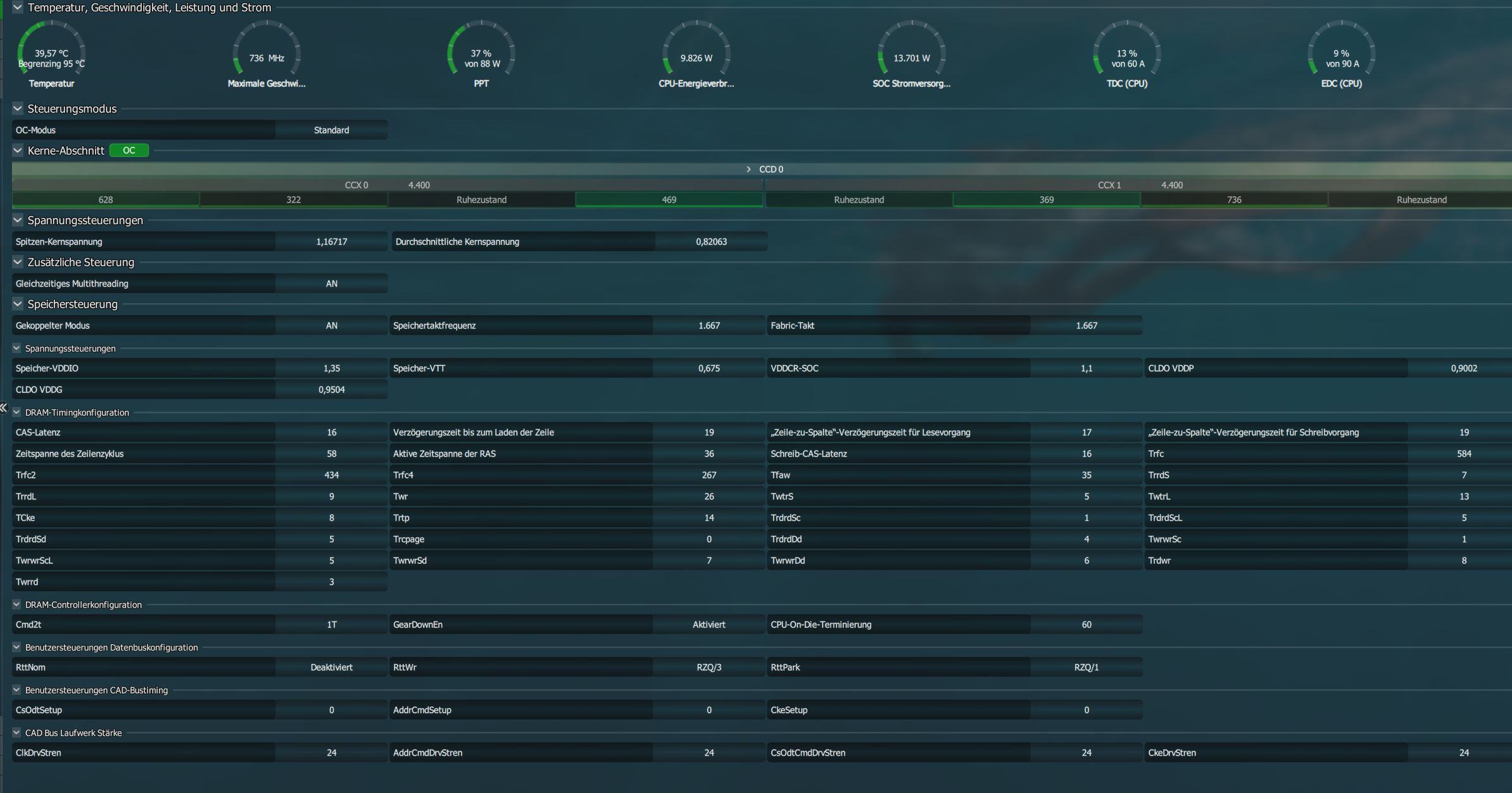Click Durchschnittliche Kernspannung value 0,82063

pyautogui.click(x=711, y=242)
